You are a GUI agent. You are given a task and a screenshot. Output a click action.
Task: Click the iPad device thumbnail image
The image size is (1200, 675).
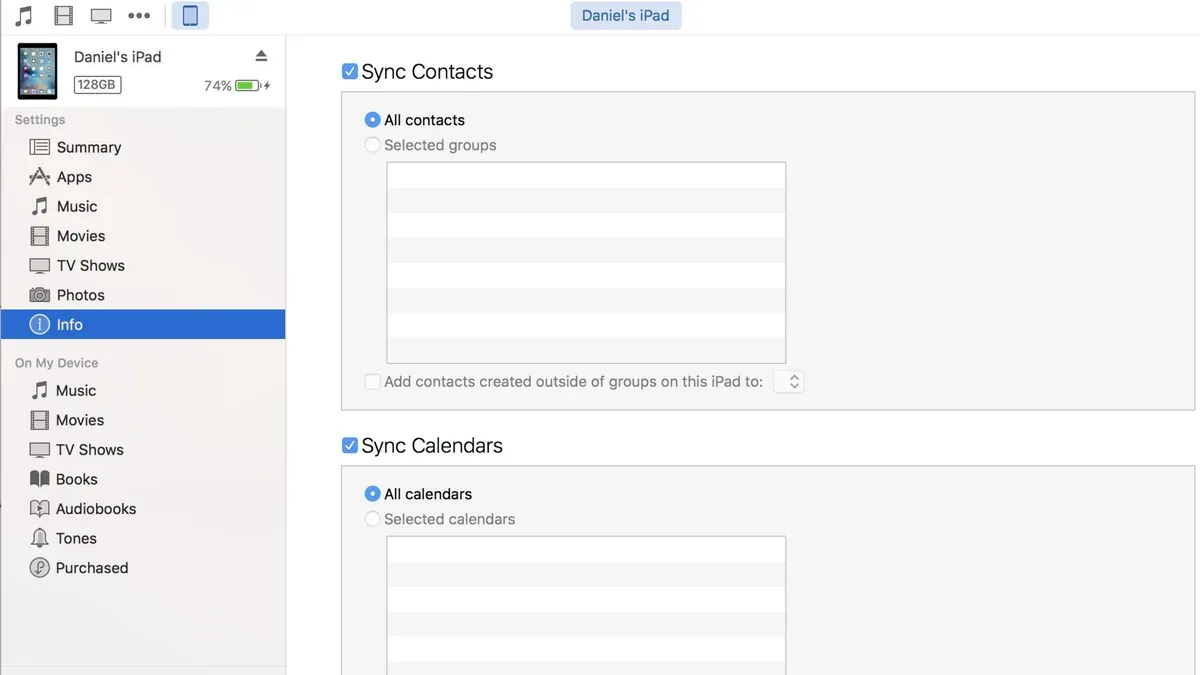37,71
